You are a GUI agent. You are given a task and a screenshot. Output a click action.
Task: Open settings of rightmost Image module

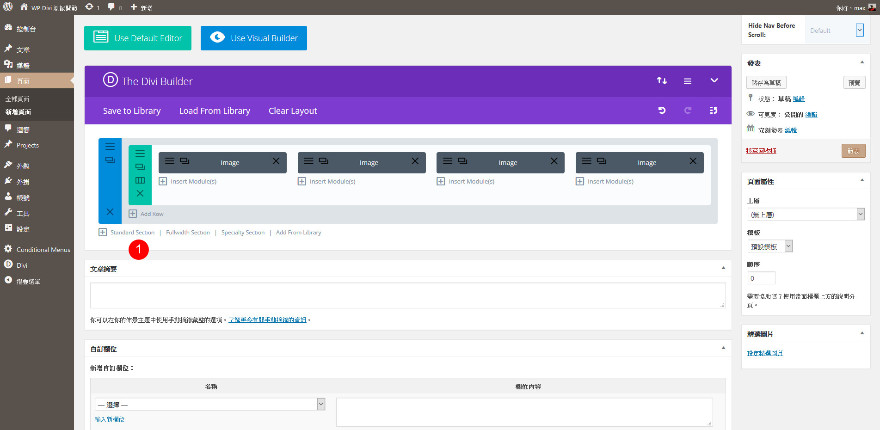click(586, 161)
